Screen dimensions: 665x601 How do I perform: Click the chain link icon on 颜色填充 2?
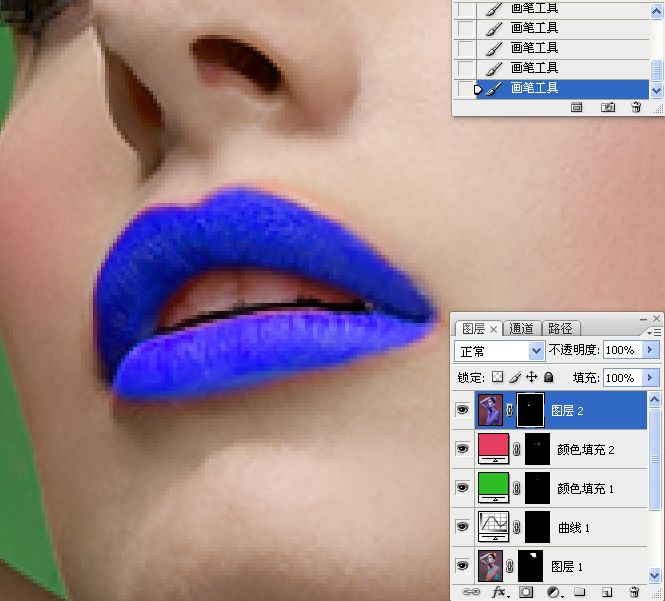[517, 449]
